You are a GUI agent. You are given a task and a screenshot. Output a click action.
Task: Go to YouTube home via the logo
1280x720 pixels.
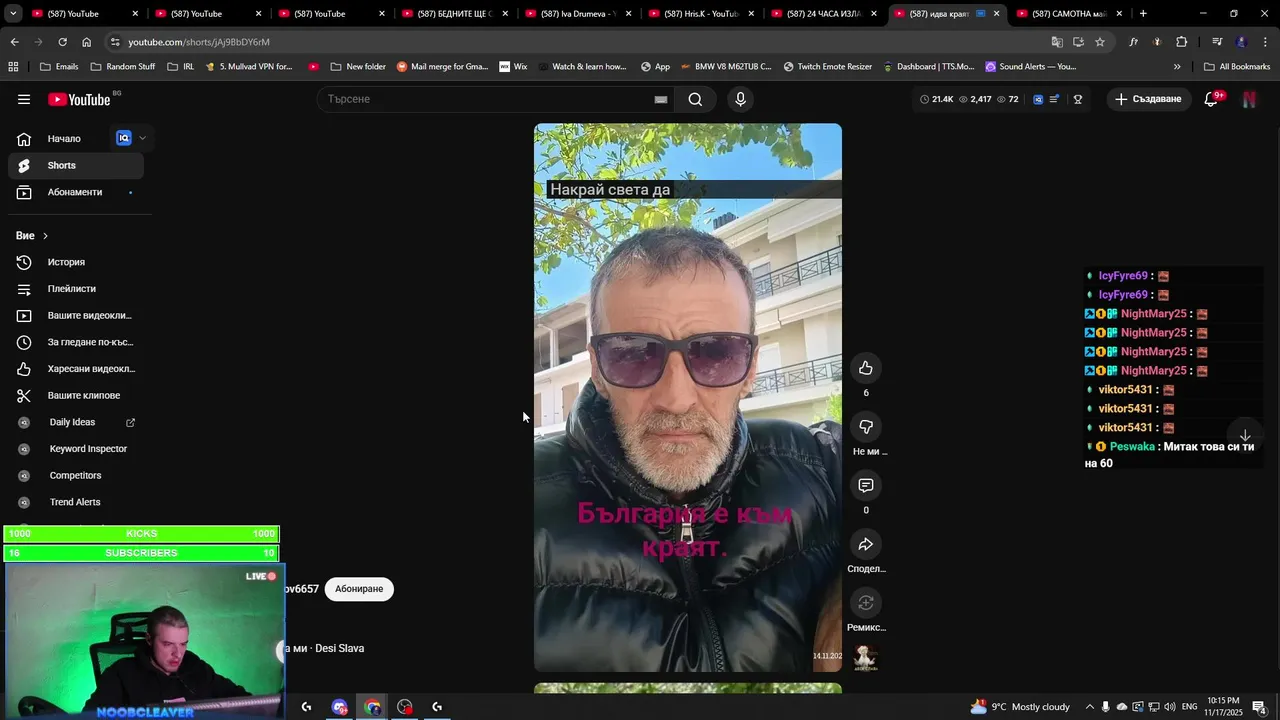(79, 99)
